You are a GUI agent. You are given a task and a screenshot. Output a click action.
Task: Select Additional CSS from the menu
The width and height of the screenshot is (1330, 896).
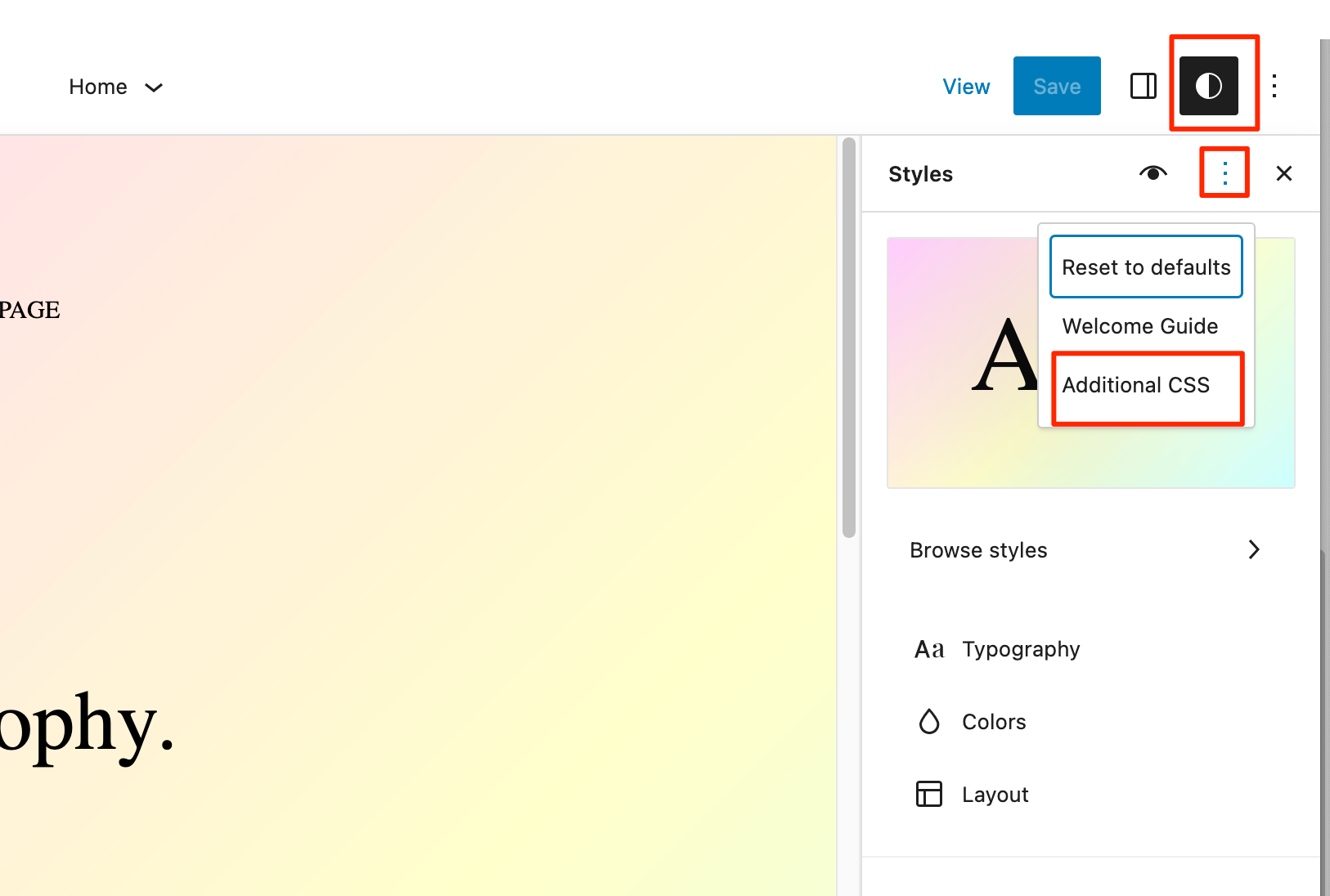1136,385
